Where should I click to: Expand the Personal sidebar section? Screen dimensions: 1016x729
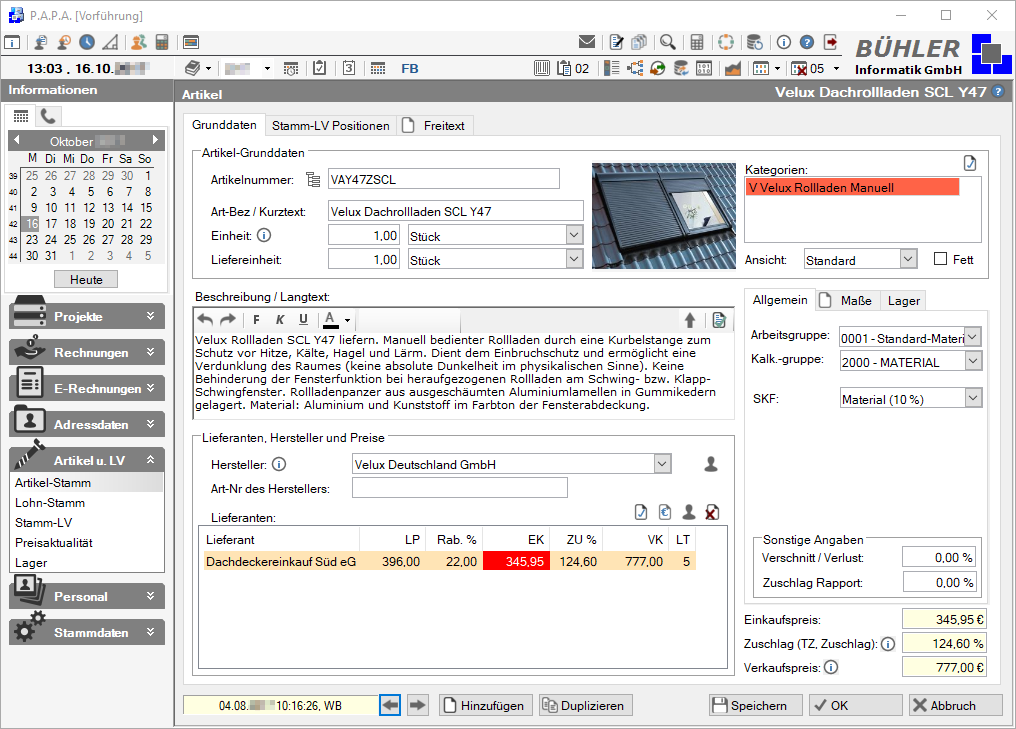[87, 596]
